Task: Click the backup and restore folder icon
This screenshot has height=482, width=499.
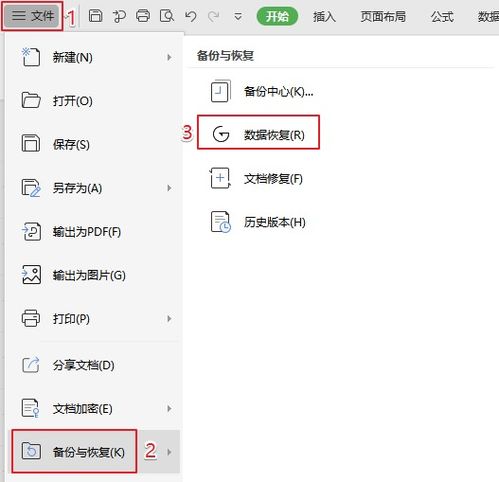Action: (31, 452)
